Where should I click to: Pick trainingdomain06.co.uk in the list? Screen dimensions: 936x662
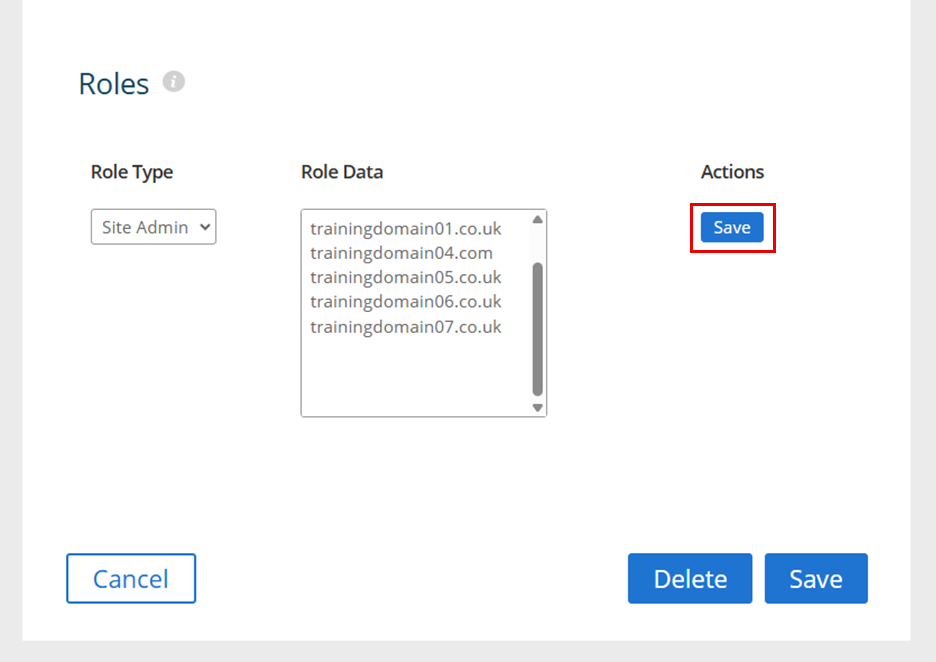click(x=405, y=301)
